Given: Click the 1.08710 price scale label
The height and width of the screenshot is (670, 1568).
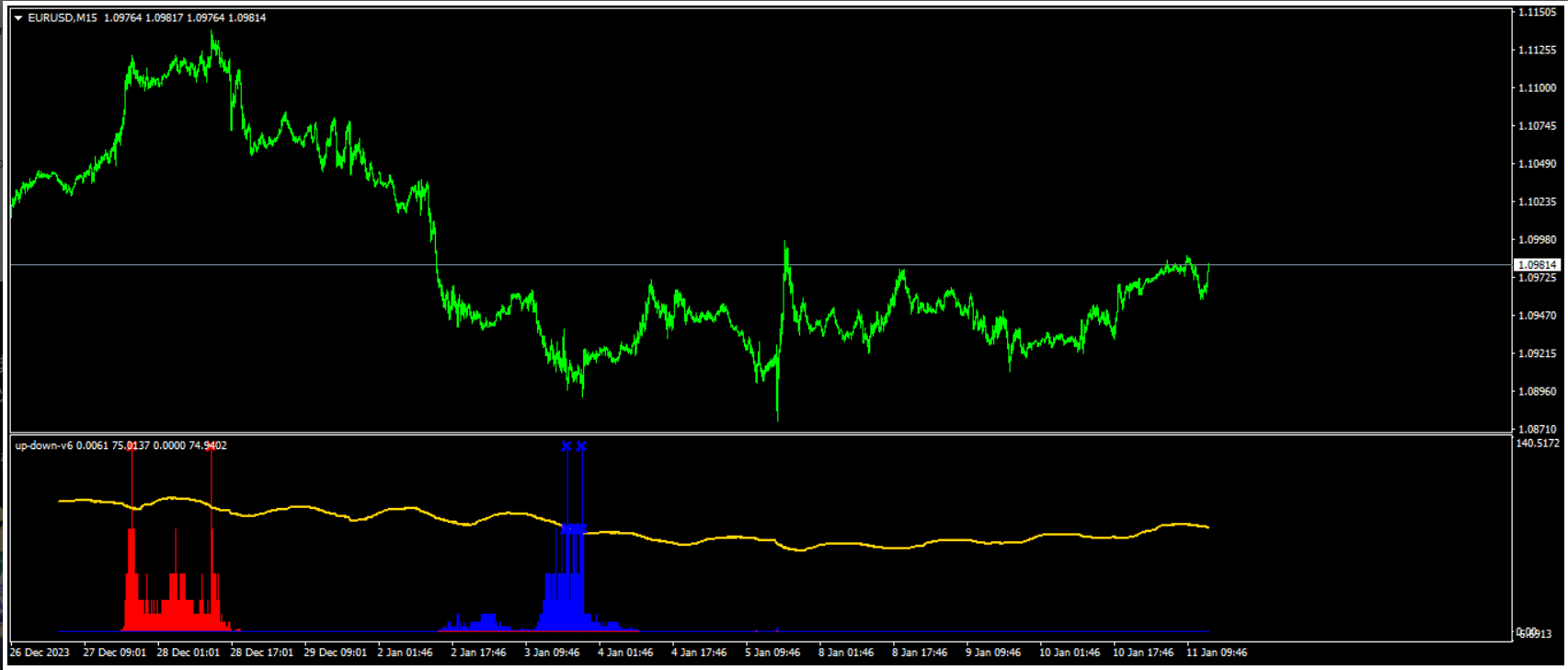Looking at the screenshot, I should 1537,430.
